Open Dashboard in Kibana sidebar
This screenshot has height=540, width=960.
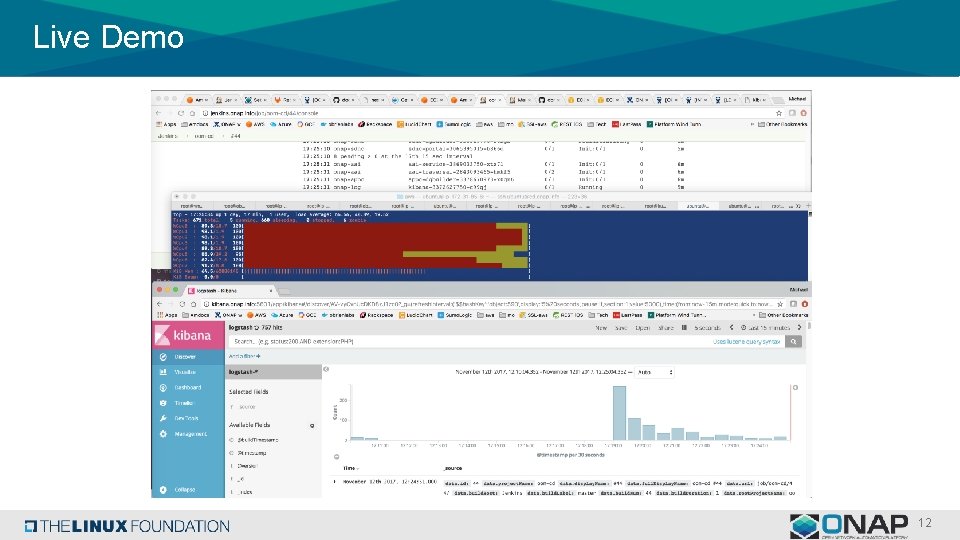coord(187,388)
